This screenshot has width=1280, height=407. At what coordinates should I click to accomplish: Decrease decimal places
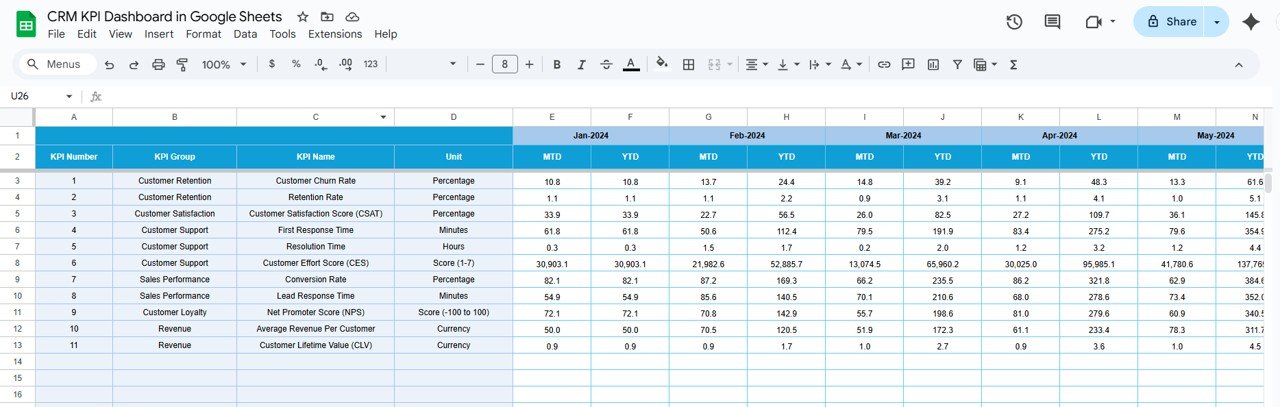(x=320, y=64)
